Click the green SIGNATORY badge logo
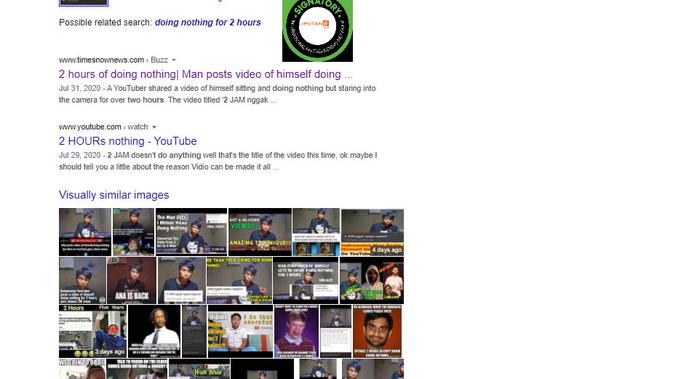 [318, 30]
